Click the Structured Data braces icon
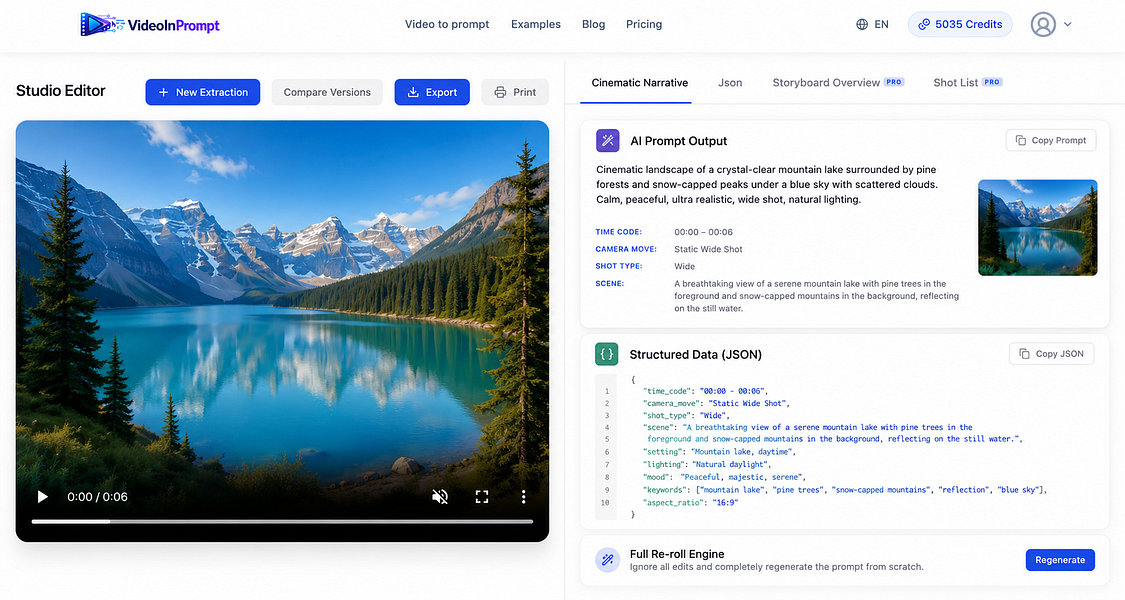Image resolution: width=1125 pixels, height=600 pixels. pos(606,354)
